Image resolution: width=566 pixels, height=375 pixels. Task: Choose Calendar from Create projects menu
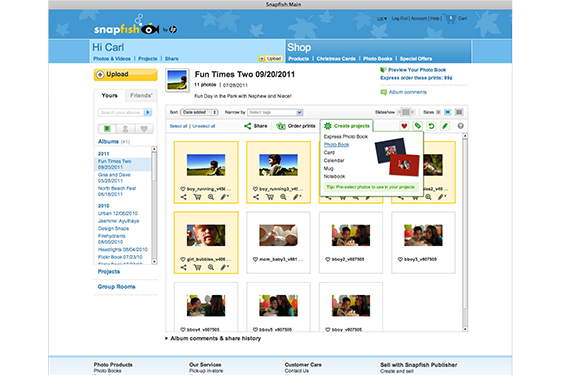coord(334,161)
